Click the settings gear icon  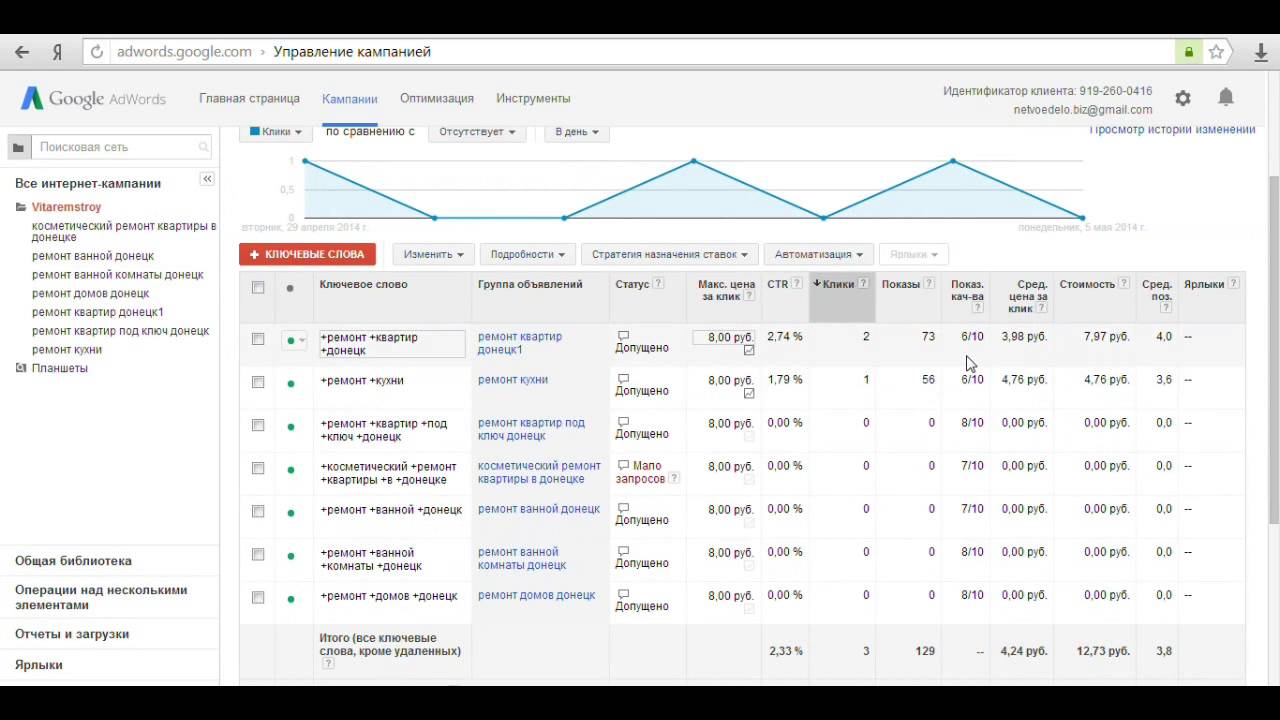point(1183,98)
